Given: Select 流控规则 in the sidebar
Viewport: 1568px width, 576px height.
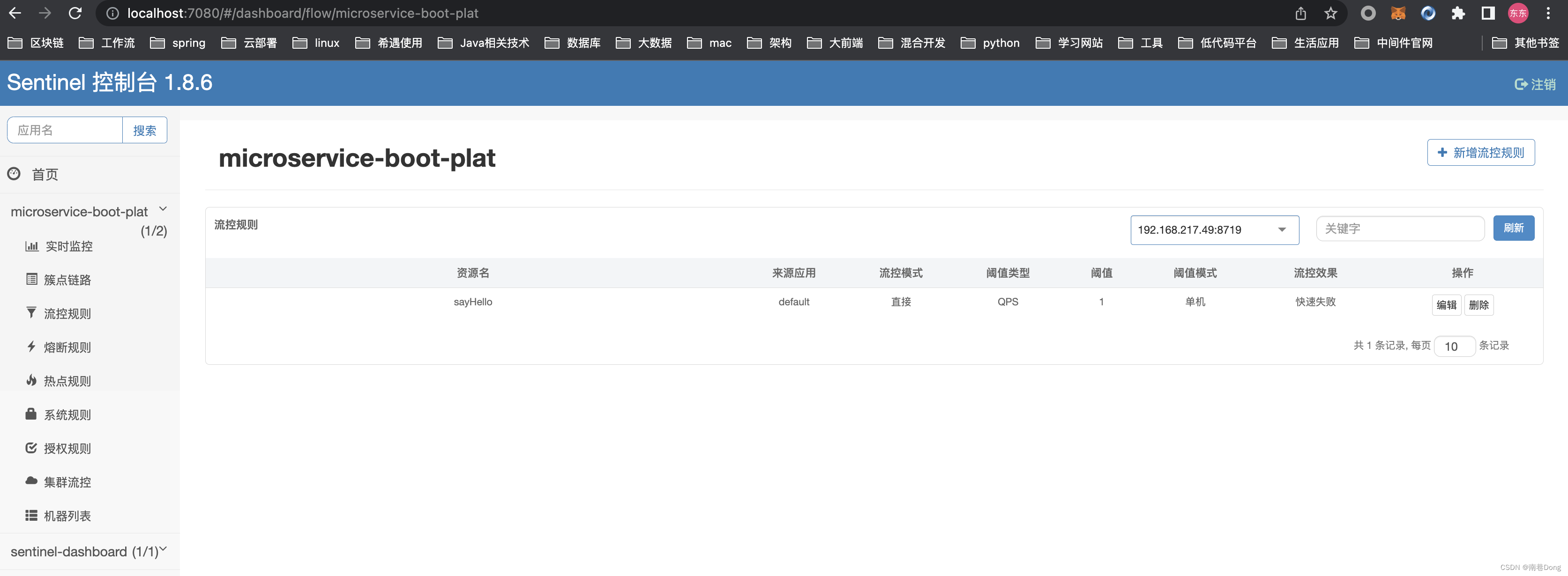Looking at the screenshot, I should point(67,313).
